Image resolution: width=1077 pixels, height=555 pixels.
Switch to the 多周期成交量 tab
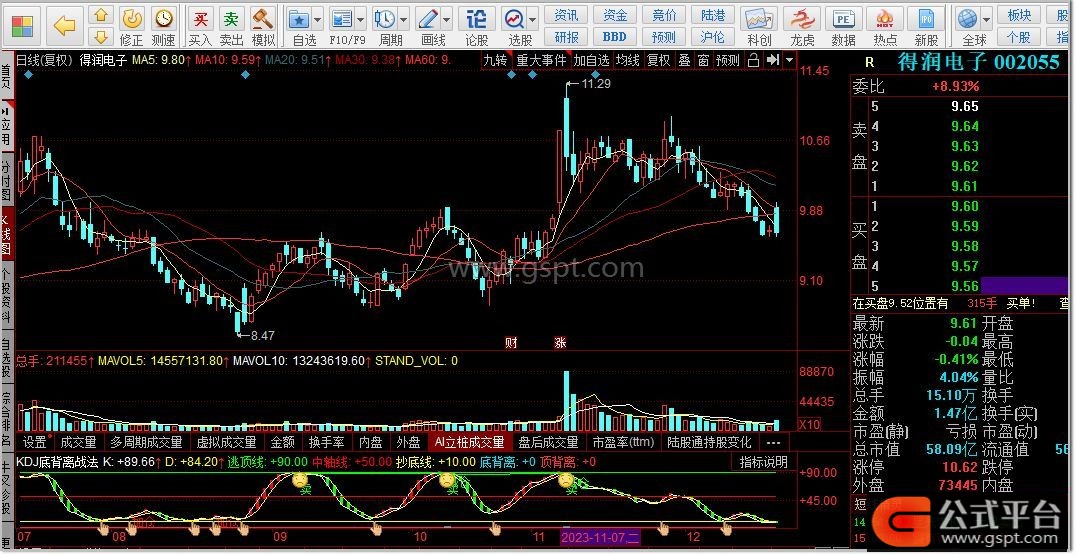pos(146,442)
